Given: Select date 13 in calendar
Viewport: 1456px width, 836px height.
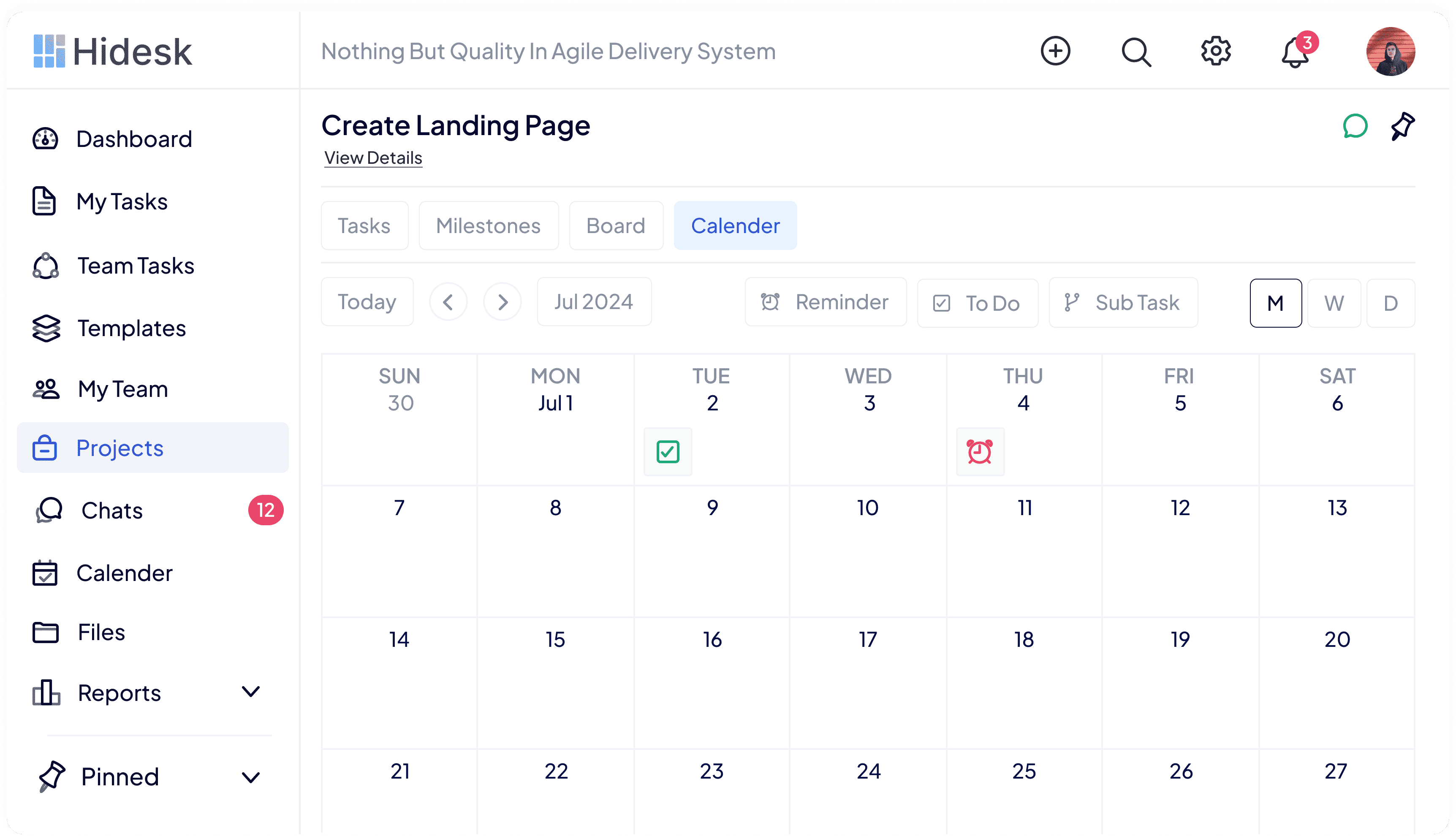Looking at the screenshot, I should (x=1337, y=551).
